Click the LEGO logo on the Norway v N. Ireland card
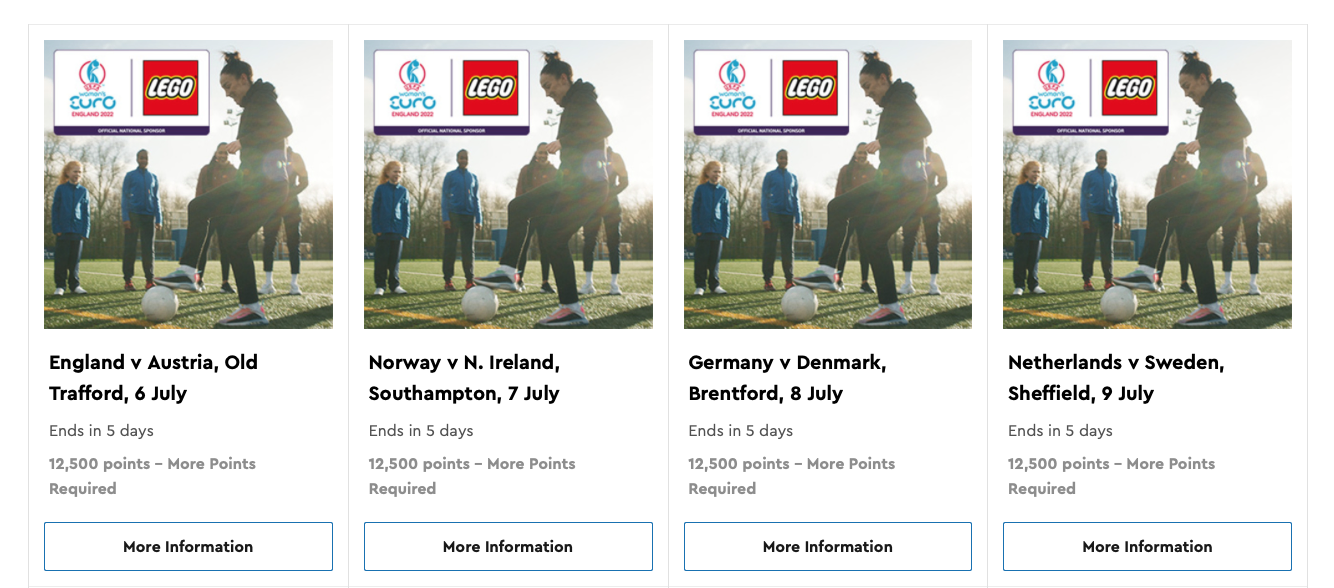 pos(490,88)
